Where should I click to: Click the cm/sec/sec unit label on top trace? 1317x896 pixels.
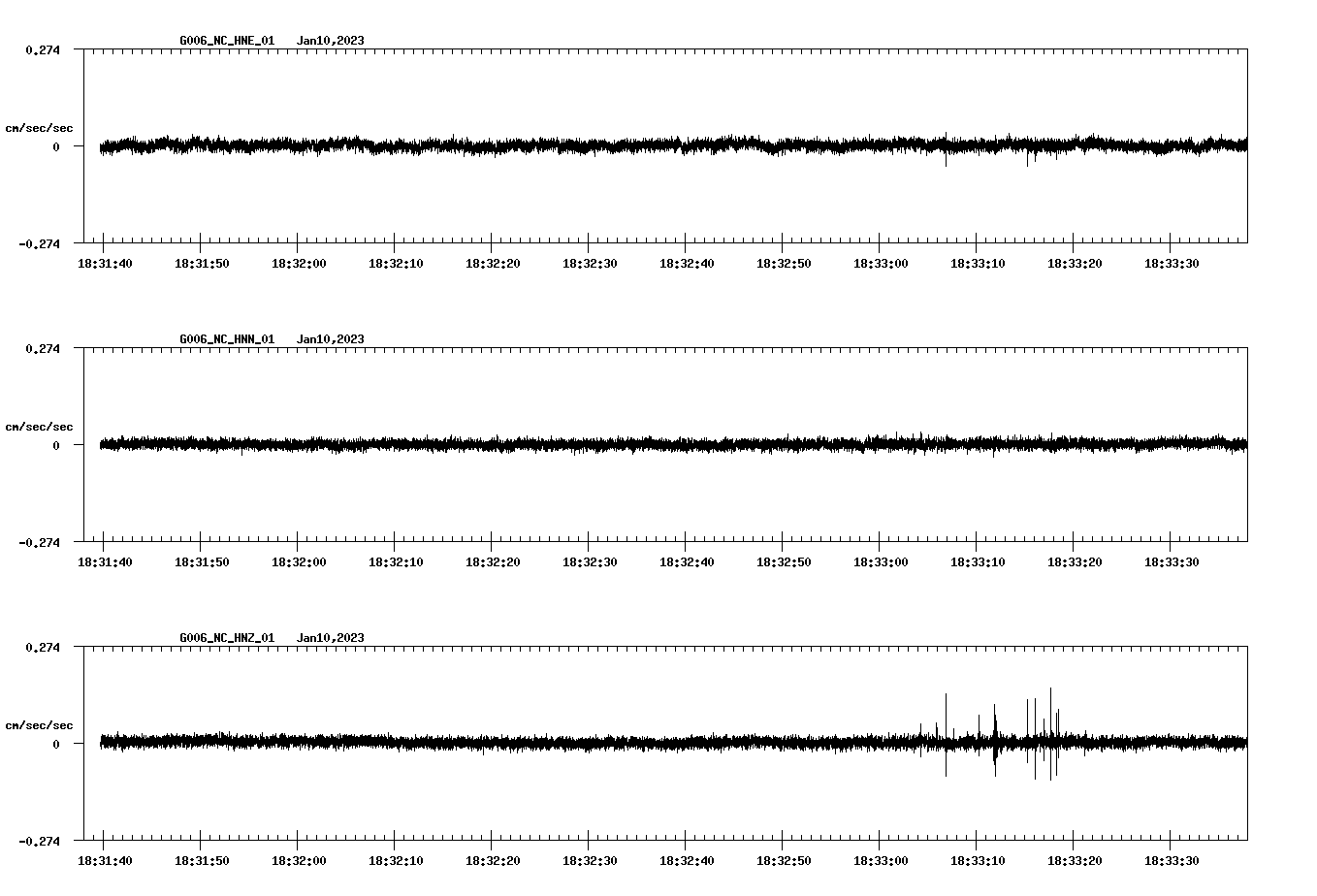coord(40,126)
